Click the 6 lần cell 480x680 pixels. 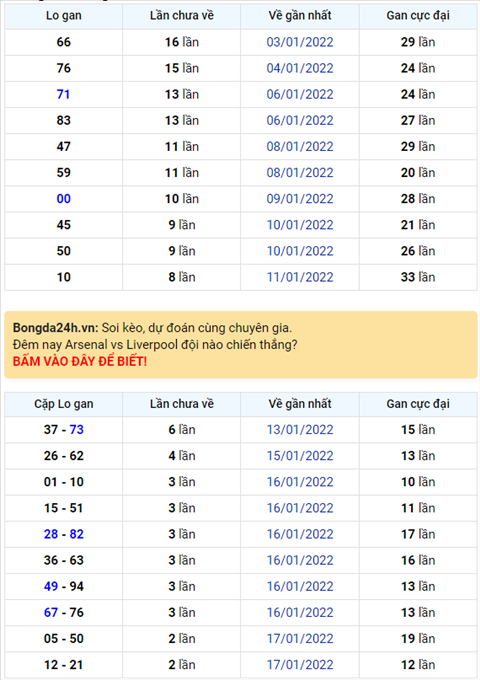point(182,430)
